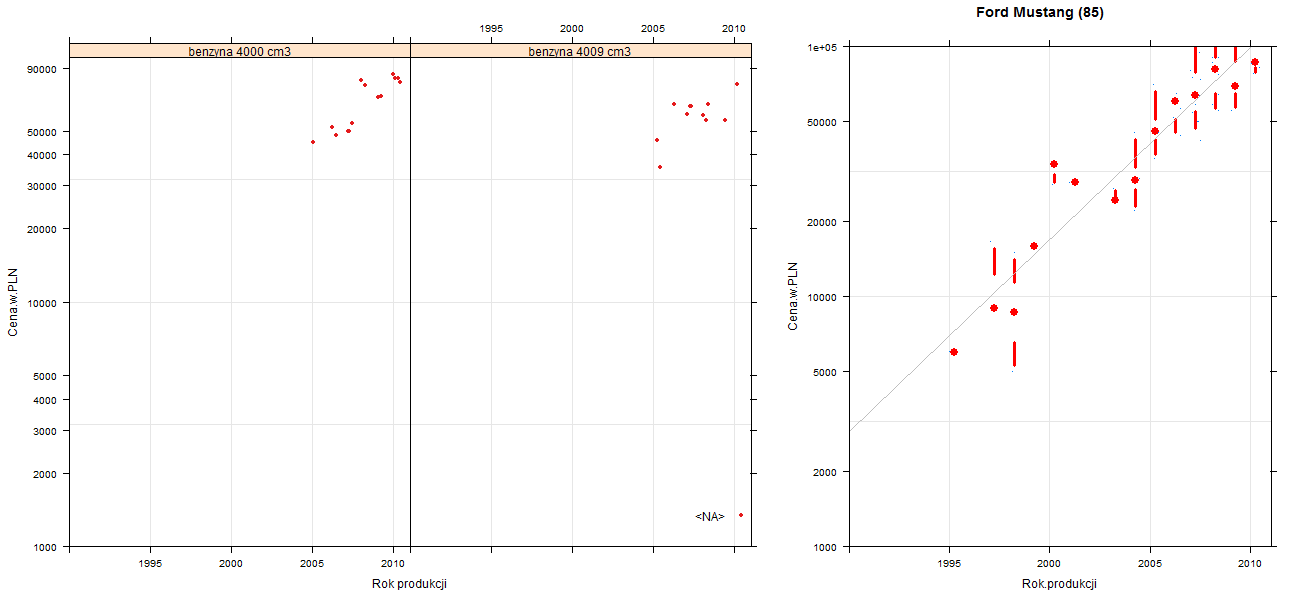The image size is (1300, 600).
Task: Click '1995' below the benzyna 4000 cm3 panel
Action: pyautogui.click(x=150, y=564)
